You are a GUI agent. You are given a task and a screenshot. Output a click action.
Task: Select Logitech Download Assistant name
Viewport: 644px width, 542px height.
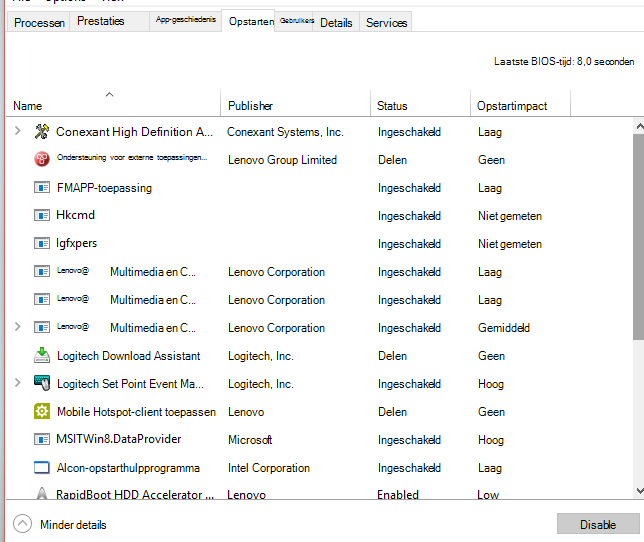129,356
